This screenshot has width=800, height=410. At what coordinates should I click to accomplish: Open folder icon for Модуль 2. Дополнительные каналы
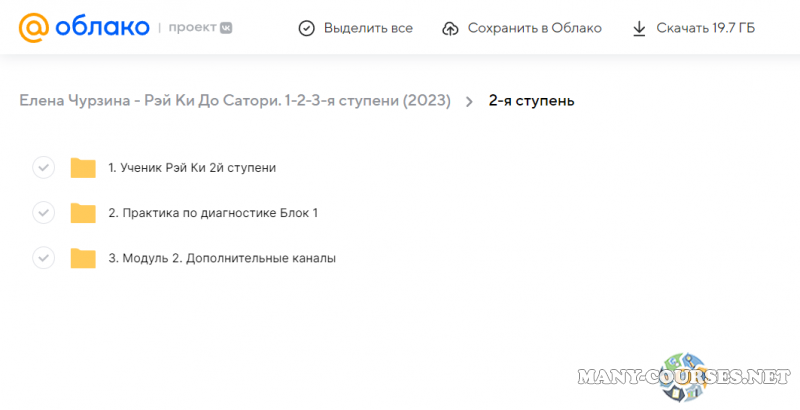pyautogui.click(x=83, y=258)
